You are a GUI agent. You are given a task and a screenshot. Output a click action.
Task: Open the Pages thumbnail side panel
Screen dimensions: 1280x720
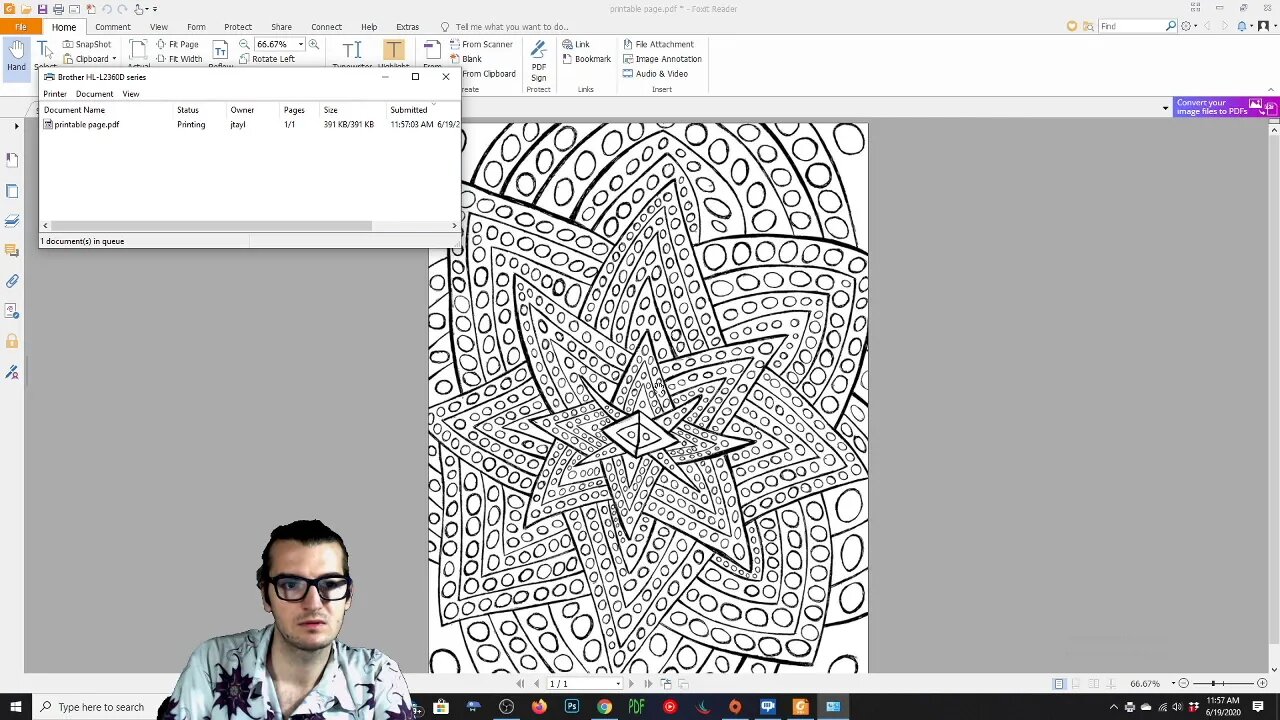click(12, 190)
